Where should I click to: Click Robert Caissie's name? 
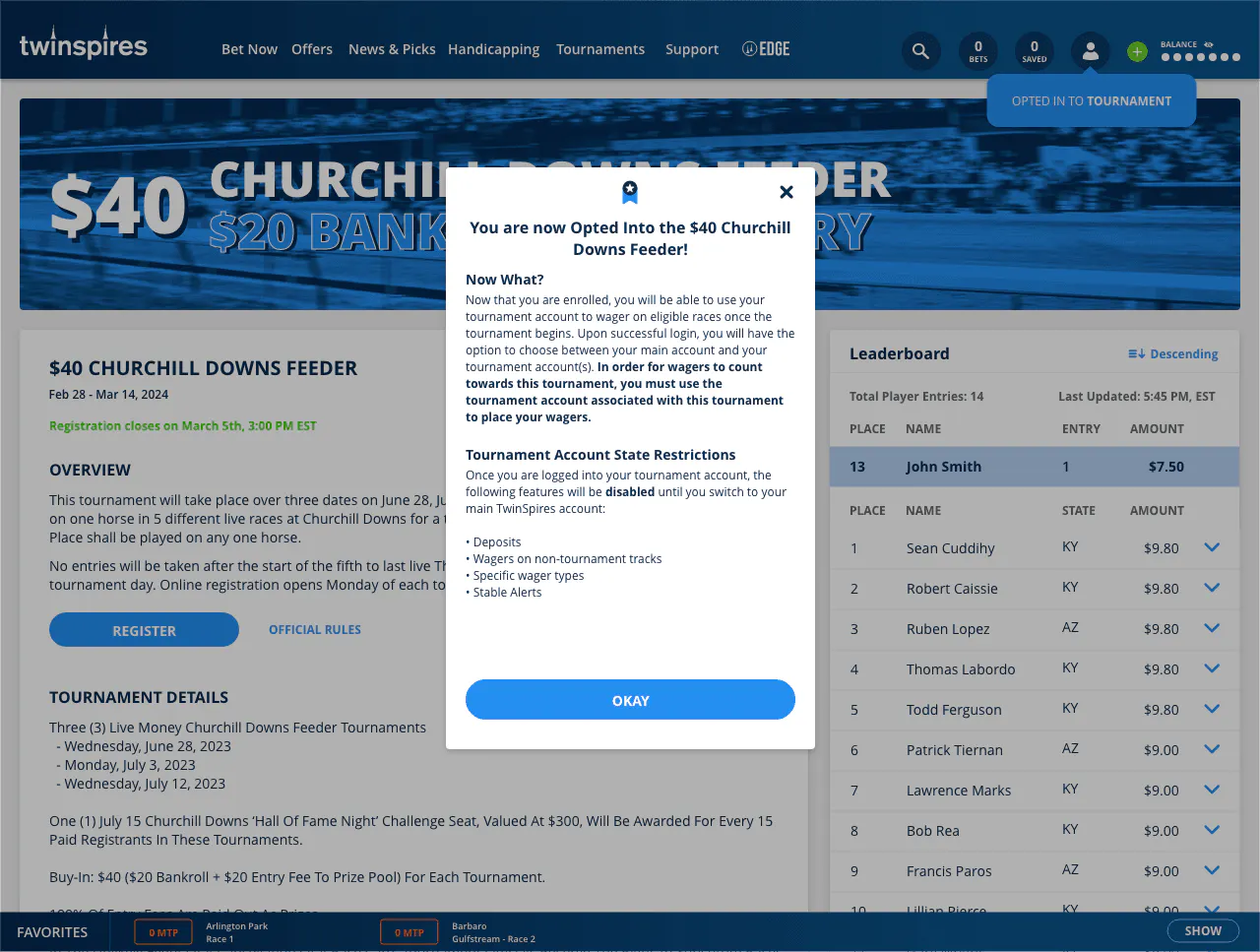pyautogui.click(x=952, y=589)
